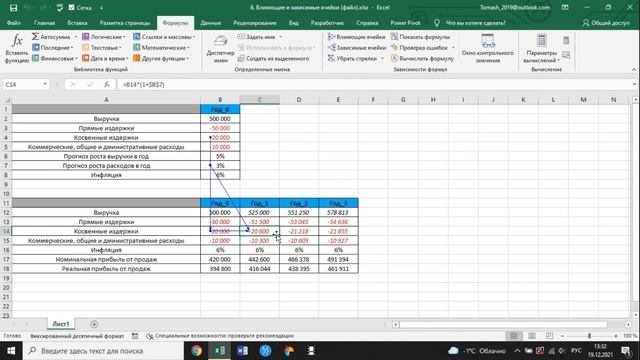Open Окно контрольного значения
The image size is (640, 360).
point(488,49)
